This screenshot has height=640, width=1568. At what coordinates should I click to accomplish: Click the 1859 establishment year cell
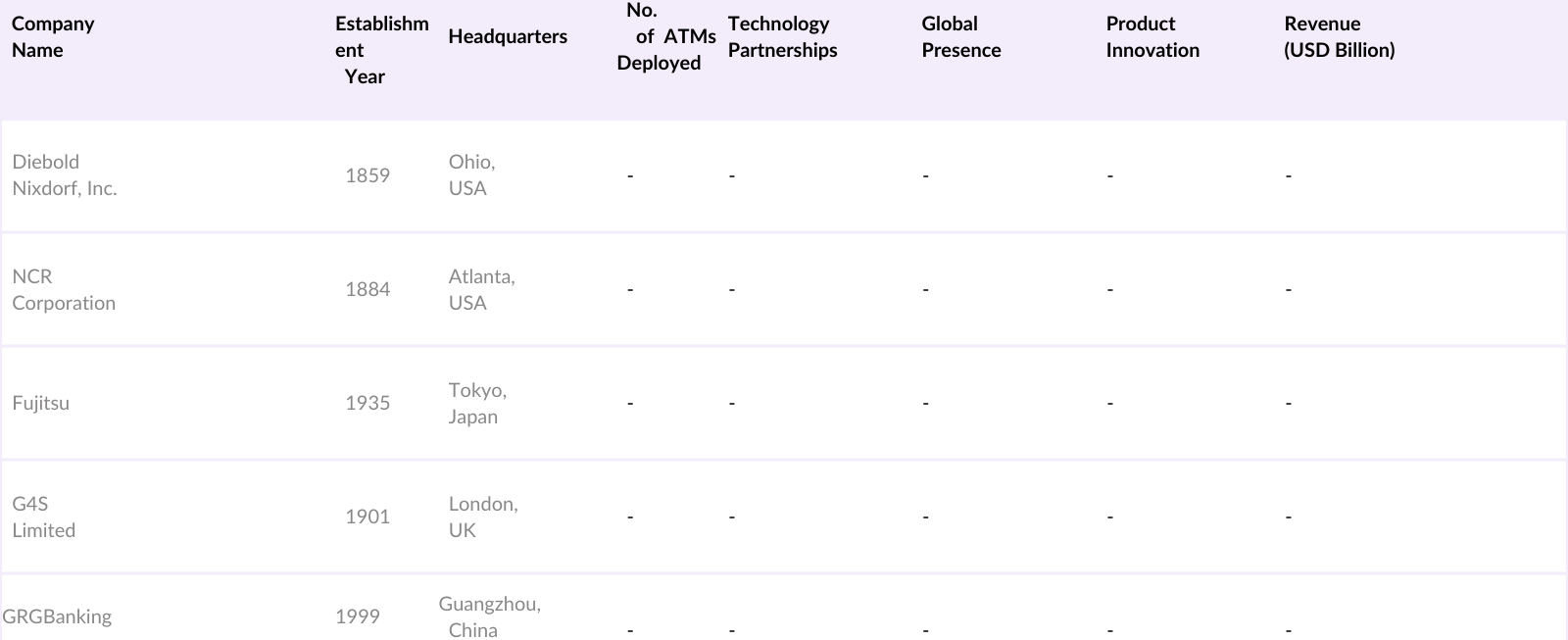[x=367, y=175]
